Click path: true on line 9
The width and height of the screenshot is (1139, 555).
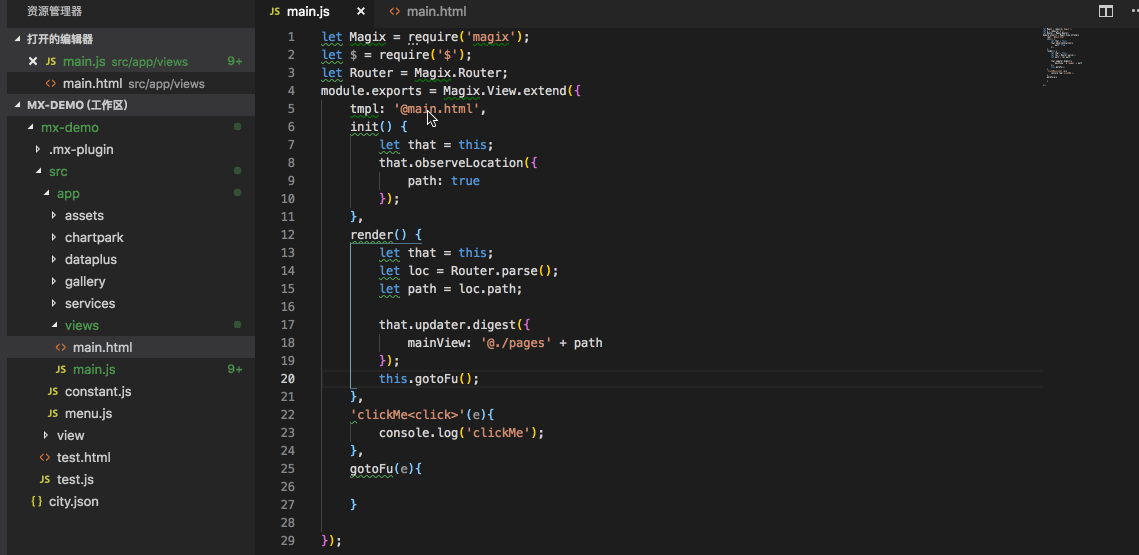click(x=443, y=181)
